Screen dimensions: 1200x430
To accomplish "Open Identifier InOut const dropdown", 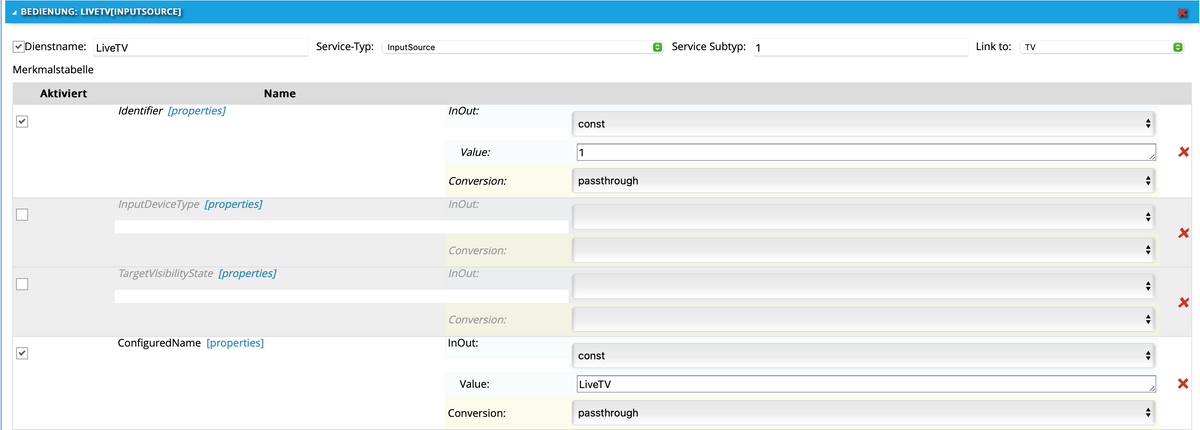I will click(x=864, y=124).
